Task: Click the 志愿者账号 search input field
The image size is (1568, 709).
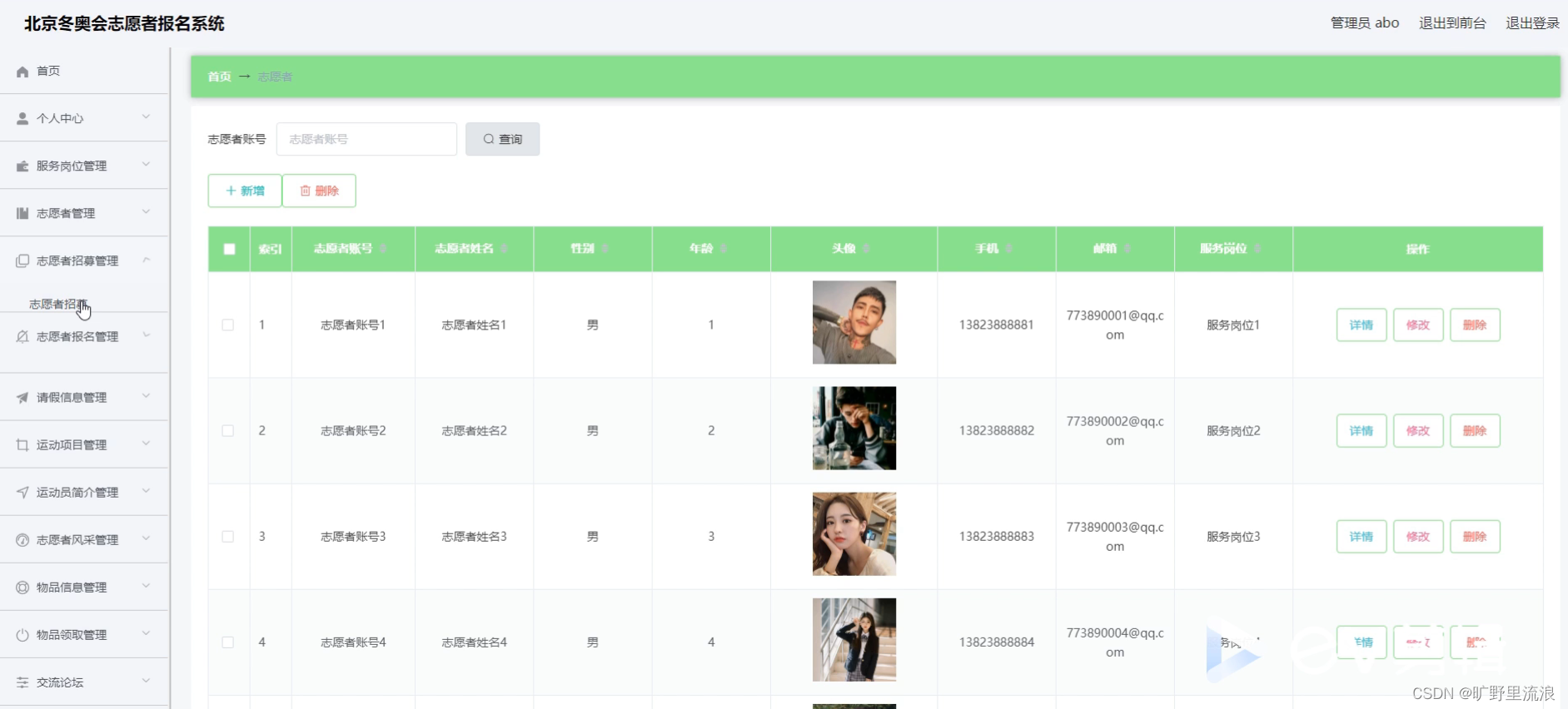Action: (x=366, y=139)
